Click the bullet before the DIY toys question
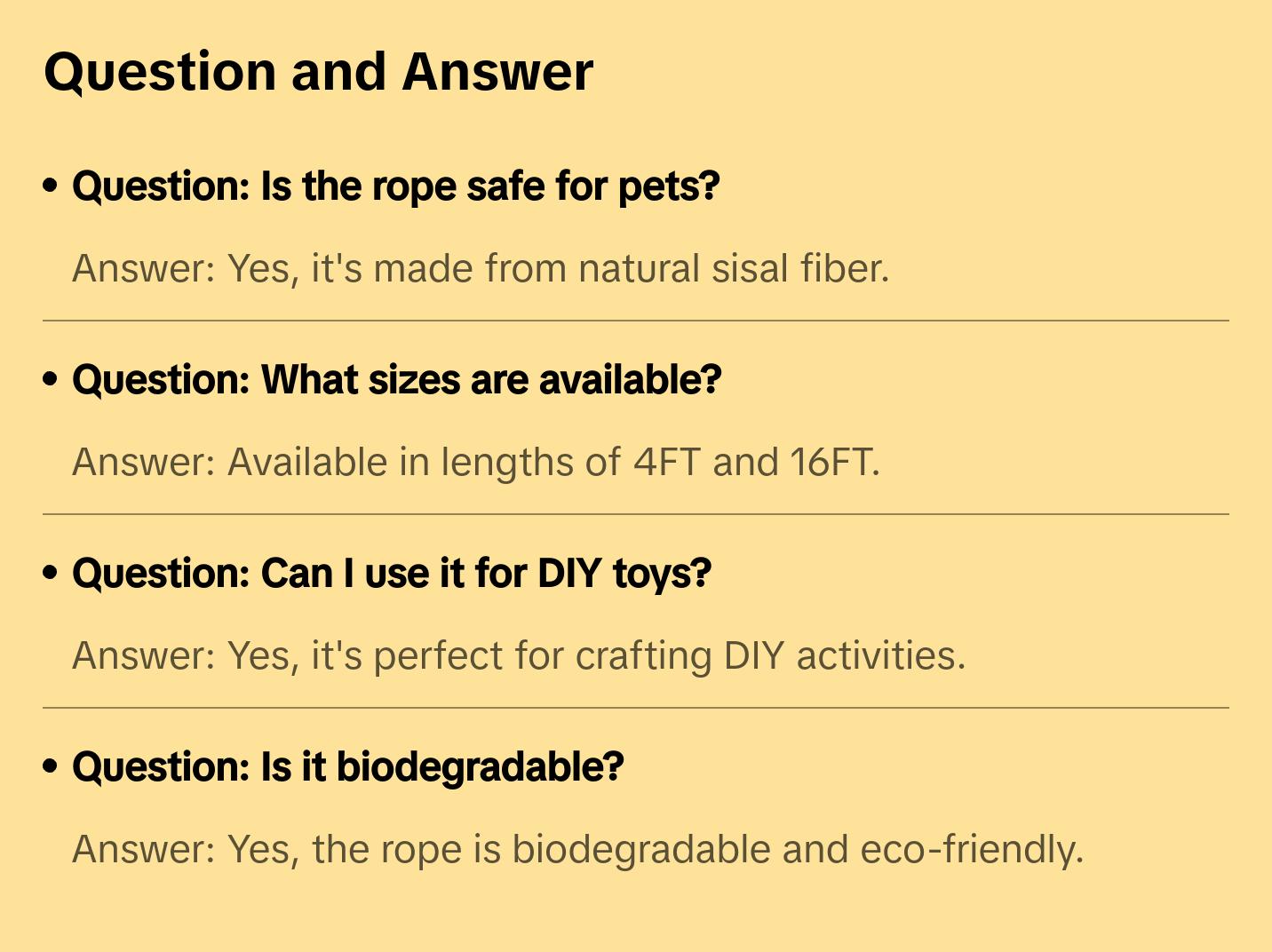Image resolution: width=1272 pixels, height=952 pixels. [x=51, y=574]
